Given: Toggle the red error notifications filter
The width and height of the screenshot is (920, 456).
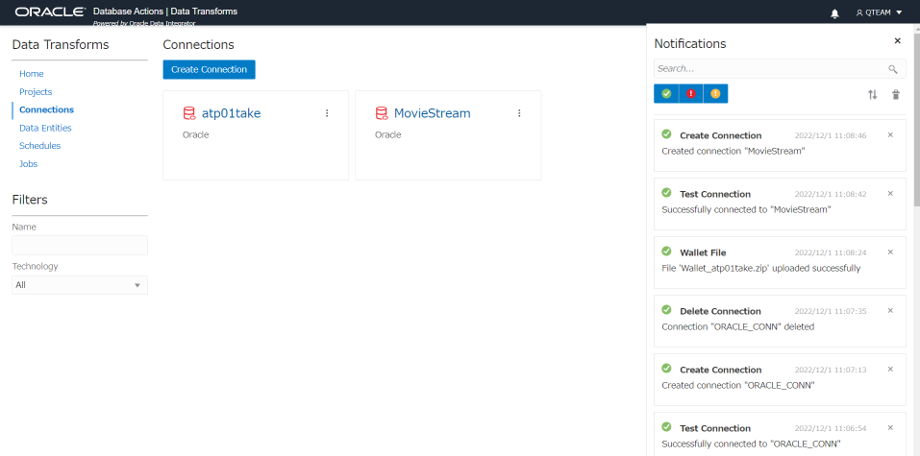Looking at the screenshot, I should [x=691, y=93].
